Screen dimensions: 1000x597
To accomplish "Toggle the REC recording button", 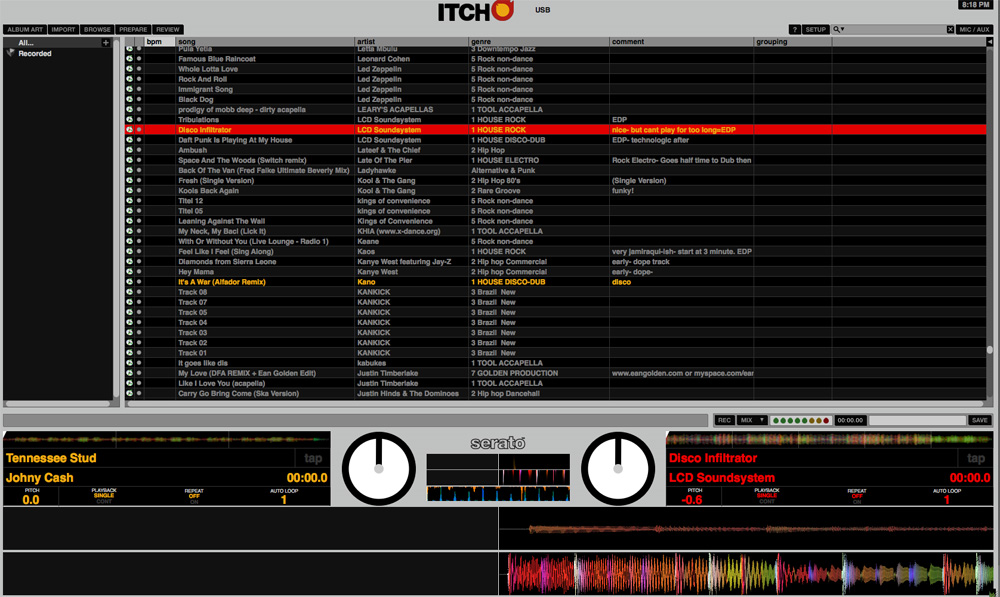I will tap(724, 420).
